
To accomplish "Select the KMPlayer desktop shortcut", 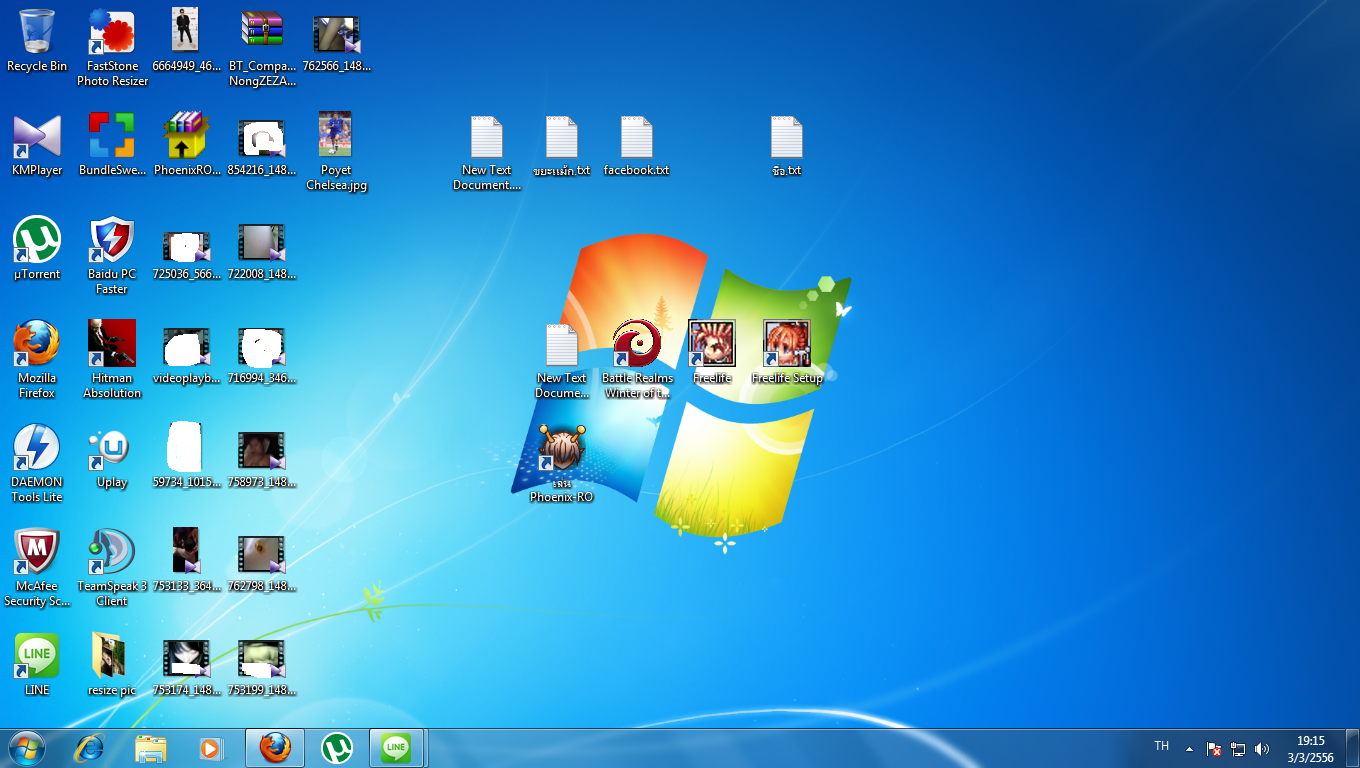I will [37, 145].
